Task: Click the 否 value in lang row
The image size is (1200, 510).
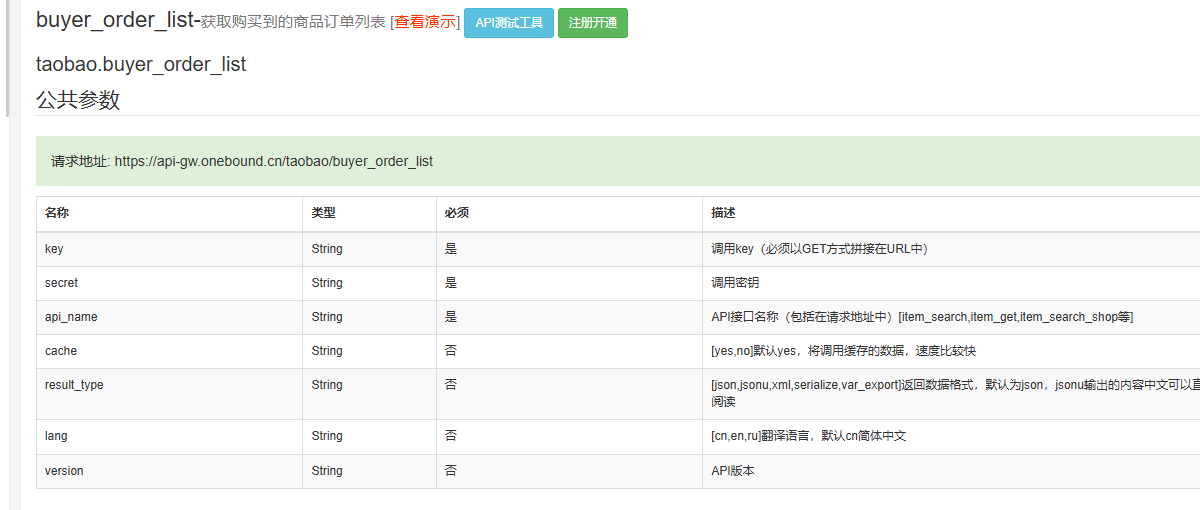Action: point(451,436)
